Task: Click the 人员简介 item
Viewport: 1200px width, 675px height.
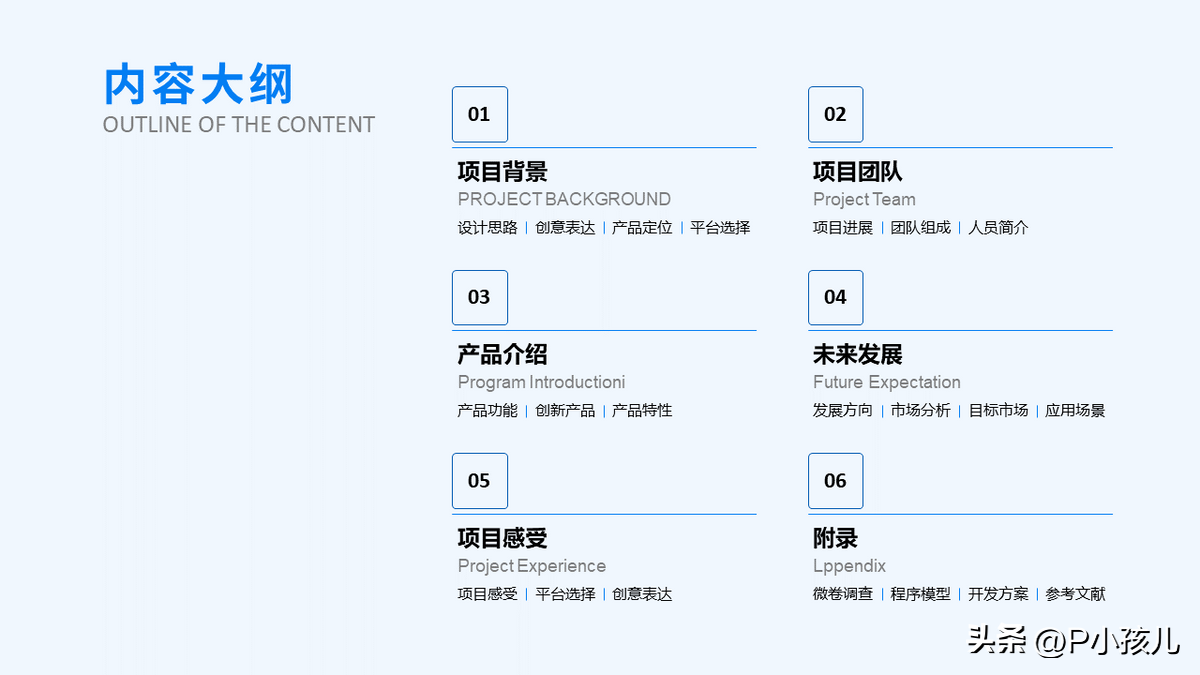Action: tap(998, 227)
